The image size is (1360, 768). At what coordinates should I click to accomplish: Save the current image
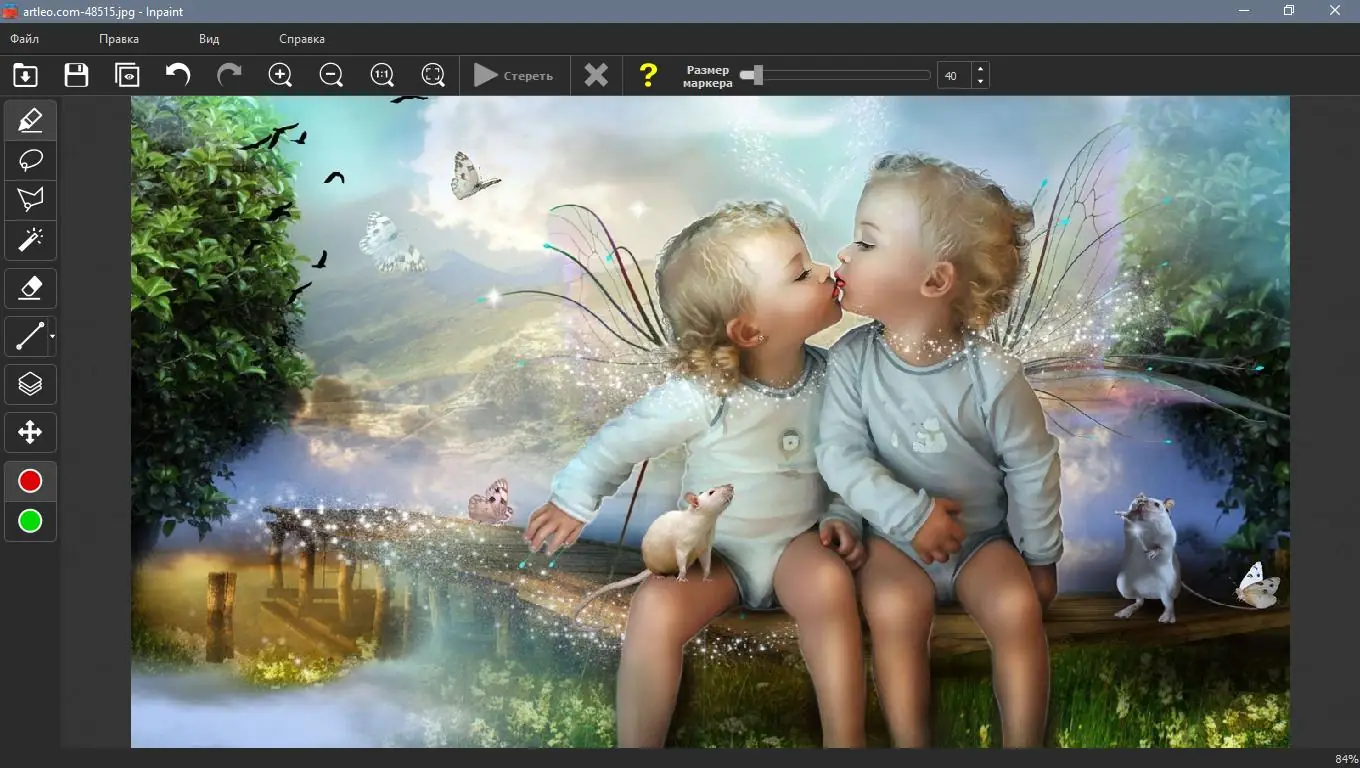coord(76,75)
